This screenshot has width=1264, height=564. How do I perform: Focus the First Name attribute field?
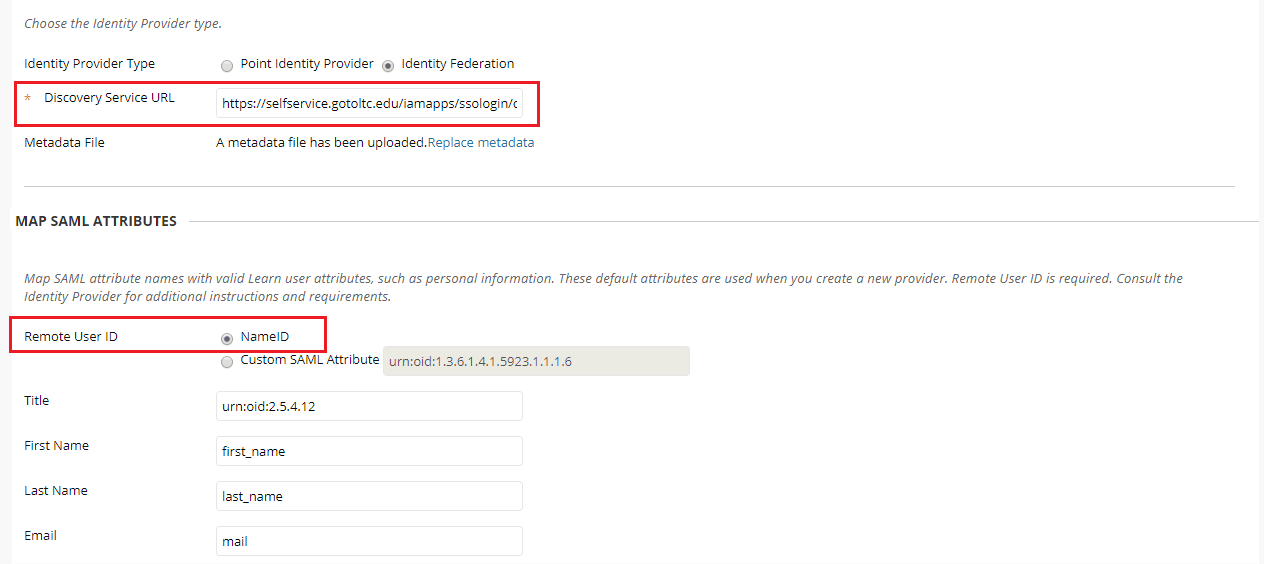tap(369, 451)
